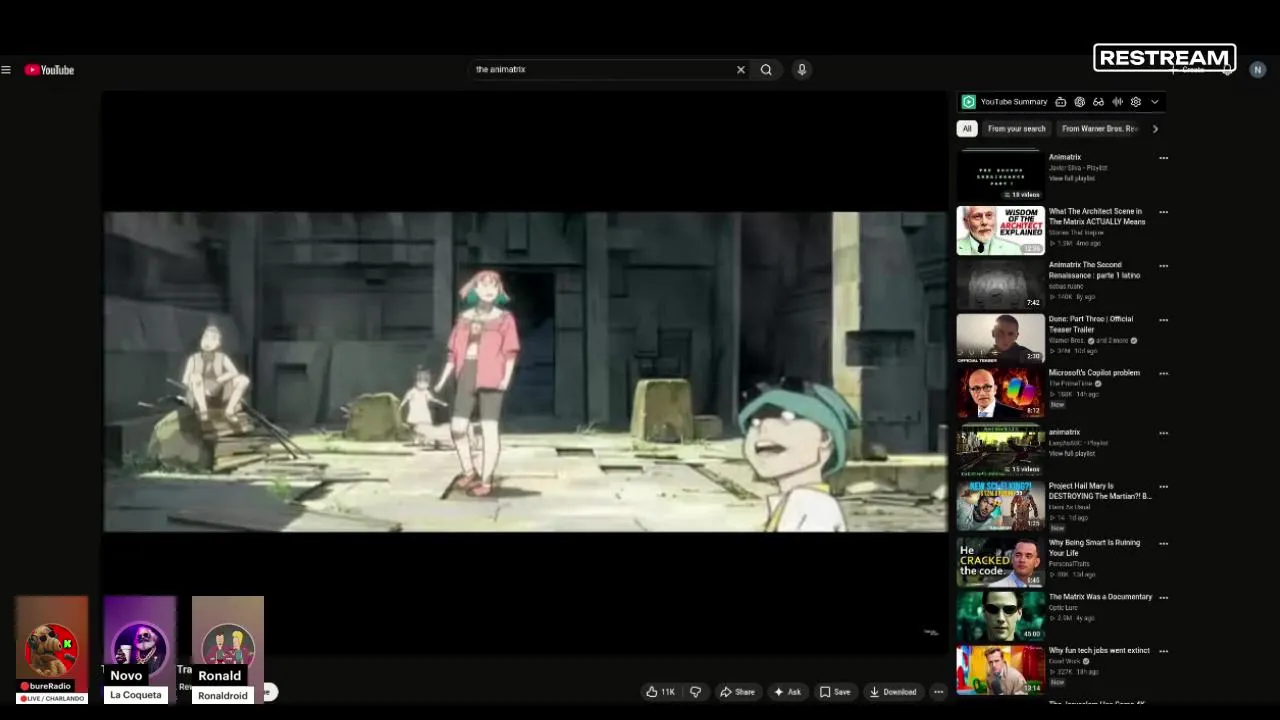The image size is (1280, 720).
Task: Open 'Dune: Part Three' teaser trailer title
Action: (x=1091, y=324)
